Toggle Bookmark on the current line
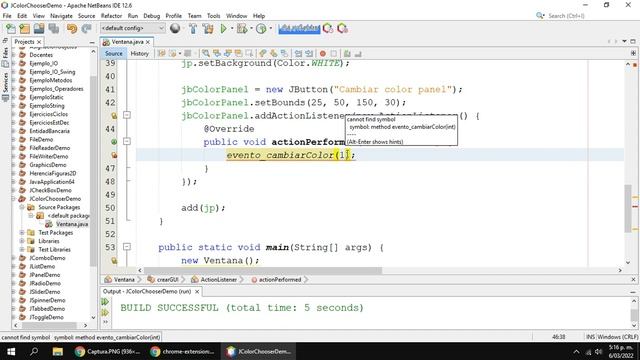 tap(284, 53)
